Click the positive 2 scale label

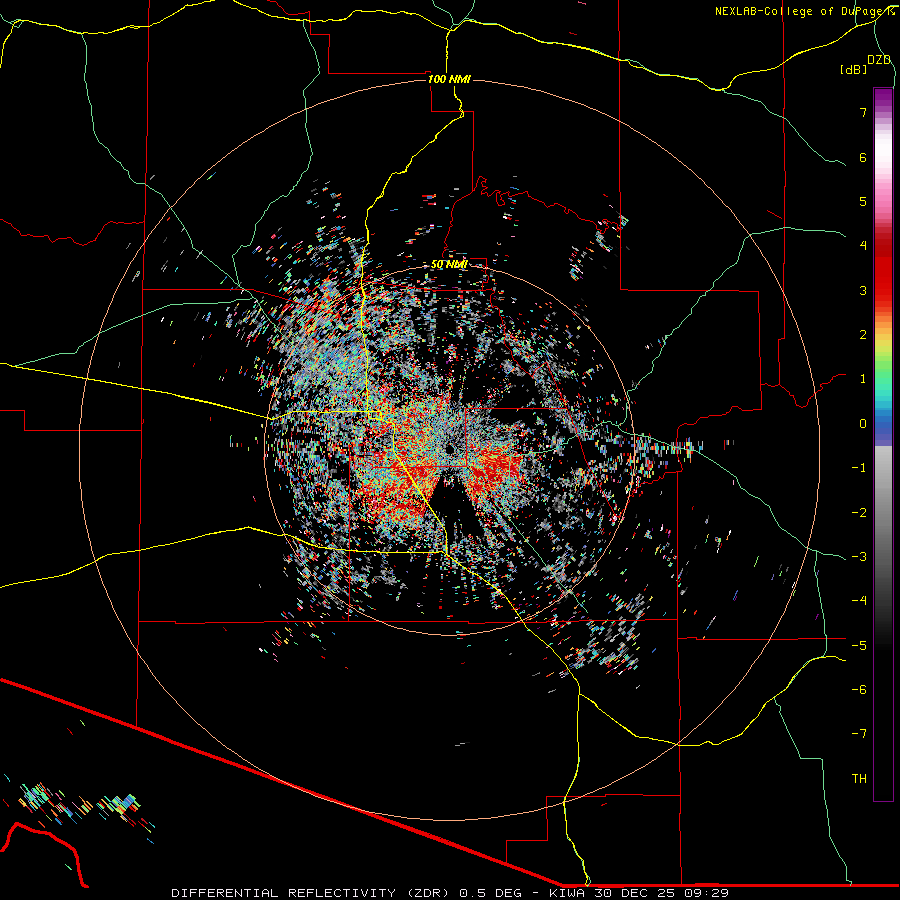point(863,335)
